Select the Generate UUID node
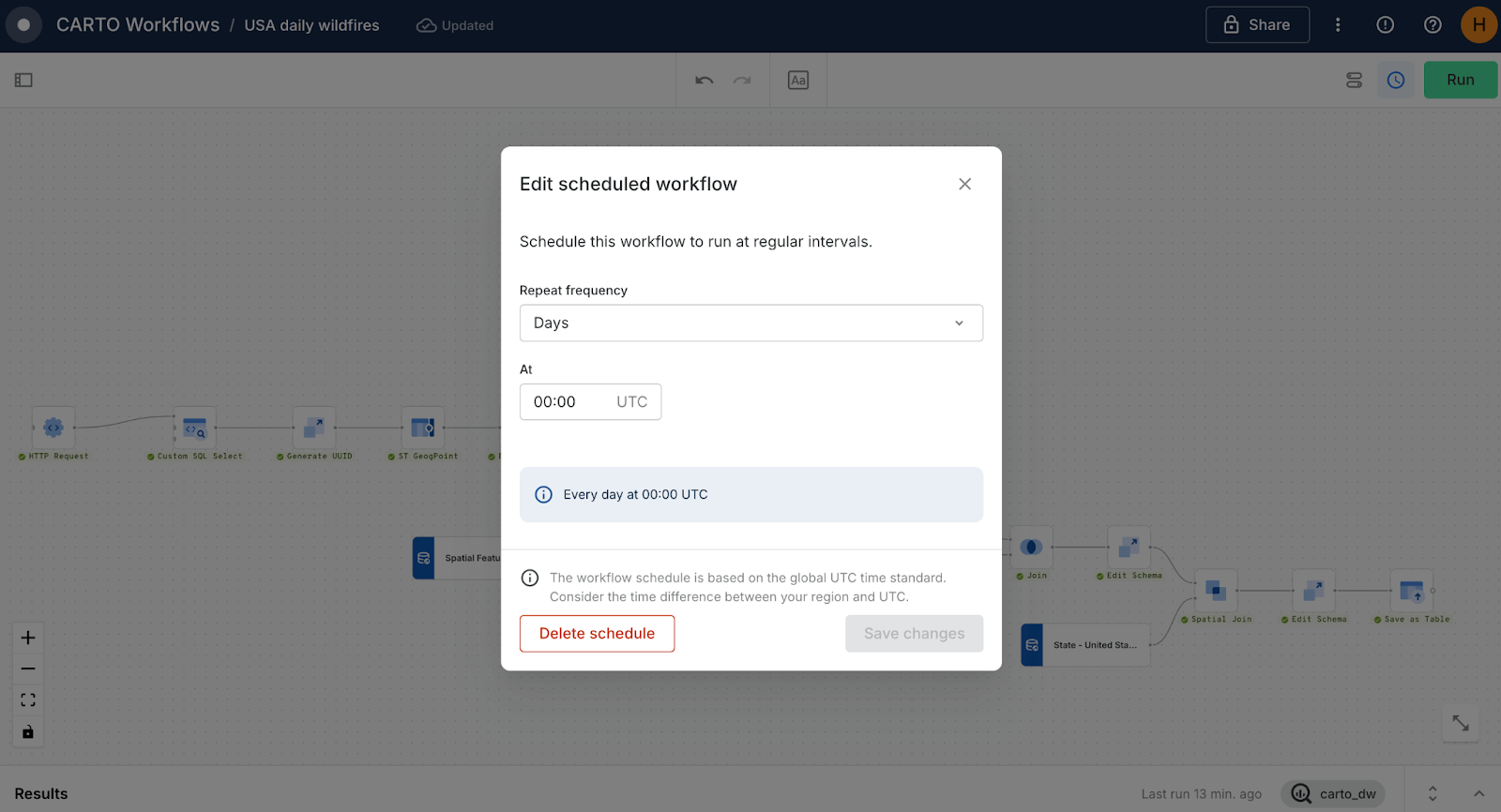 coord(314,428)
